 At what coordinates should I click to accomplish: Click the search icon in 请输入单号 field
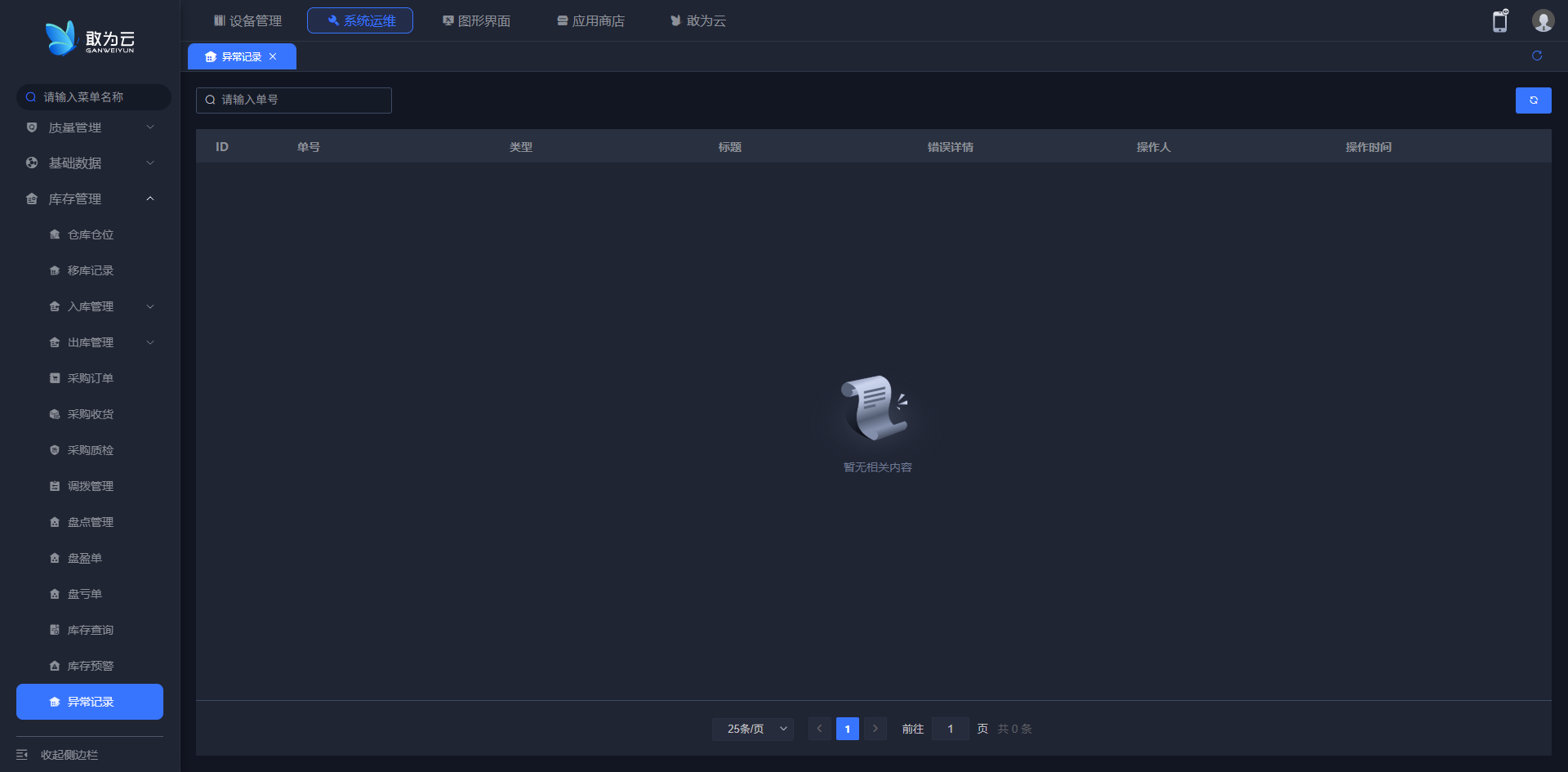(x=211, y=100)
